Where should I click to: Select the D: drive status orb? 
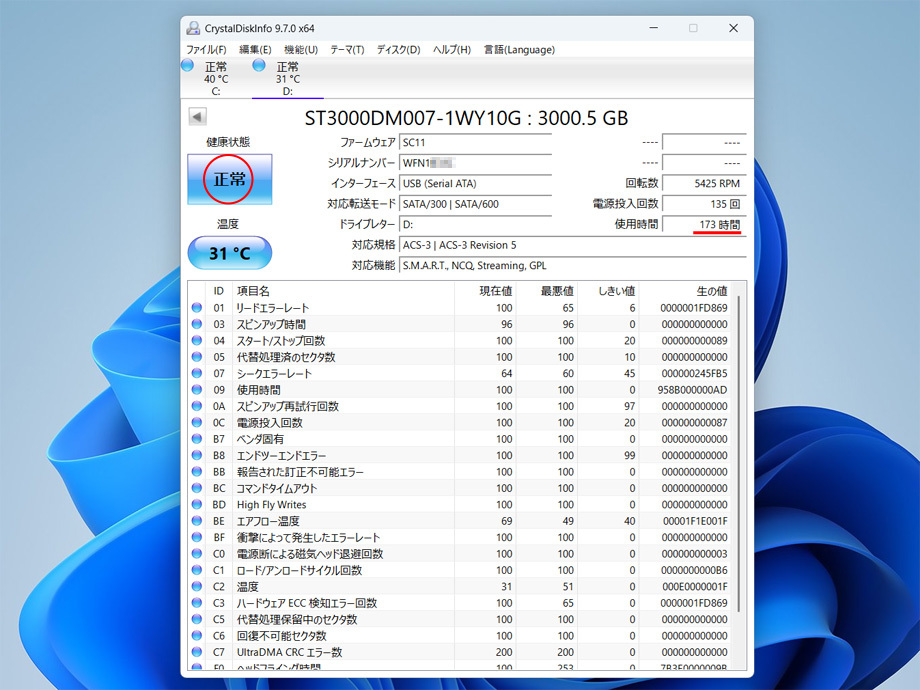(259, 65)
